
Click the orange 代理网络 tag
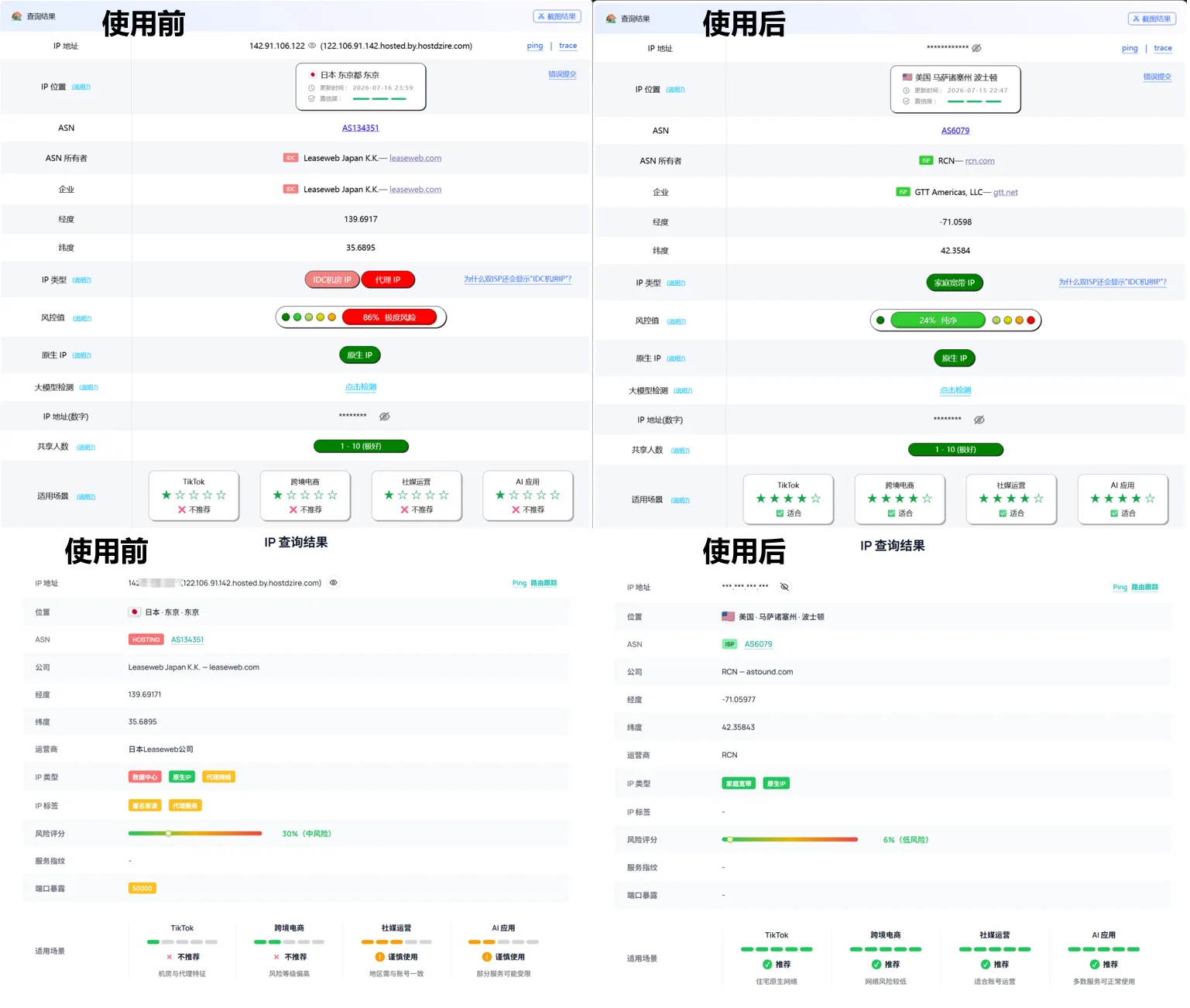[x=218, y=777]
